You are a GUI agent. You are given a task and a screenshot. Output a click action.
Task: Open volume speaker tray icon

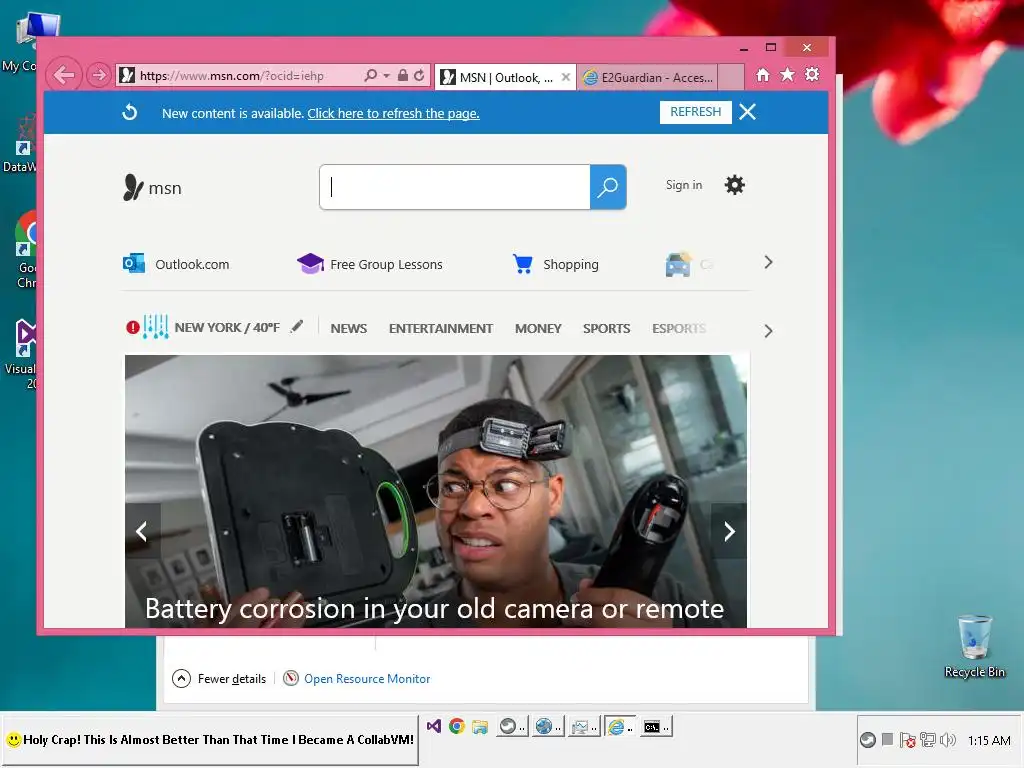click(x=948, y=740)
